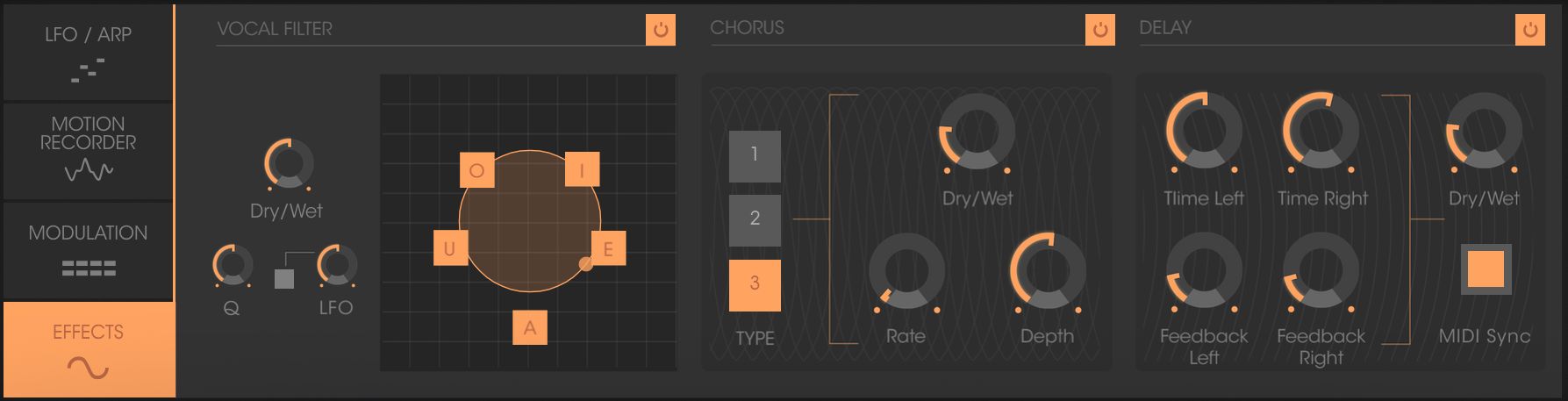Click the orange vowel position dot
Viewport: 1568px width, 401px height.
coord(585,262)
